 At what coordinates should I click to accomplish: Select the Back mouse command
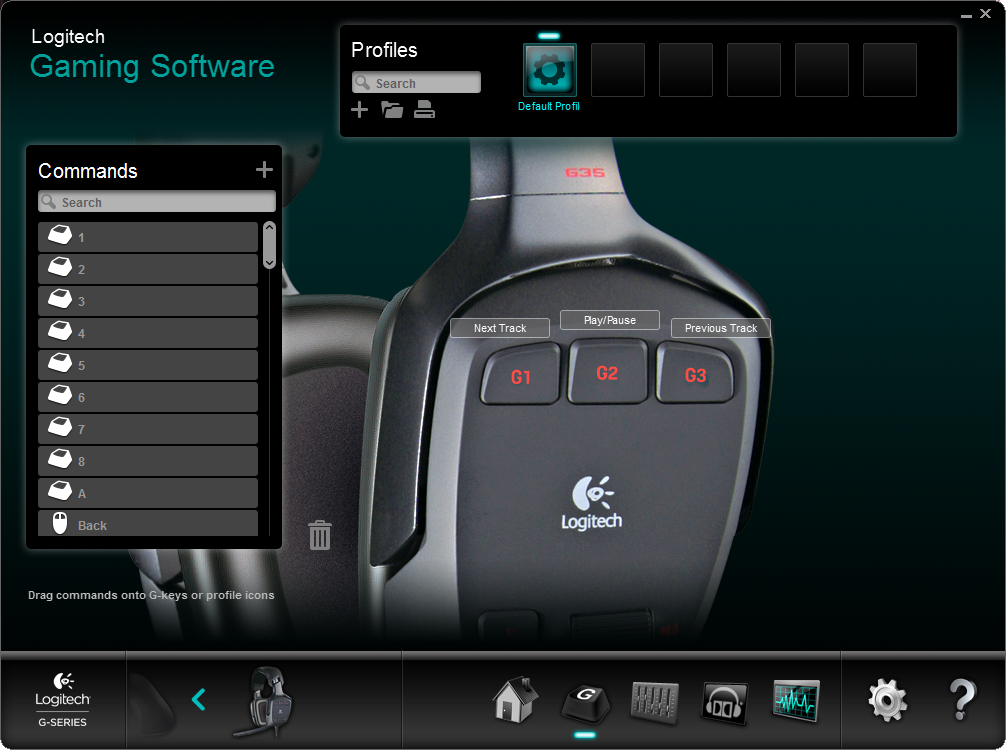pos(148,524)
